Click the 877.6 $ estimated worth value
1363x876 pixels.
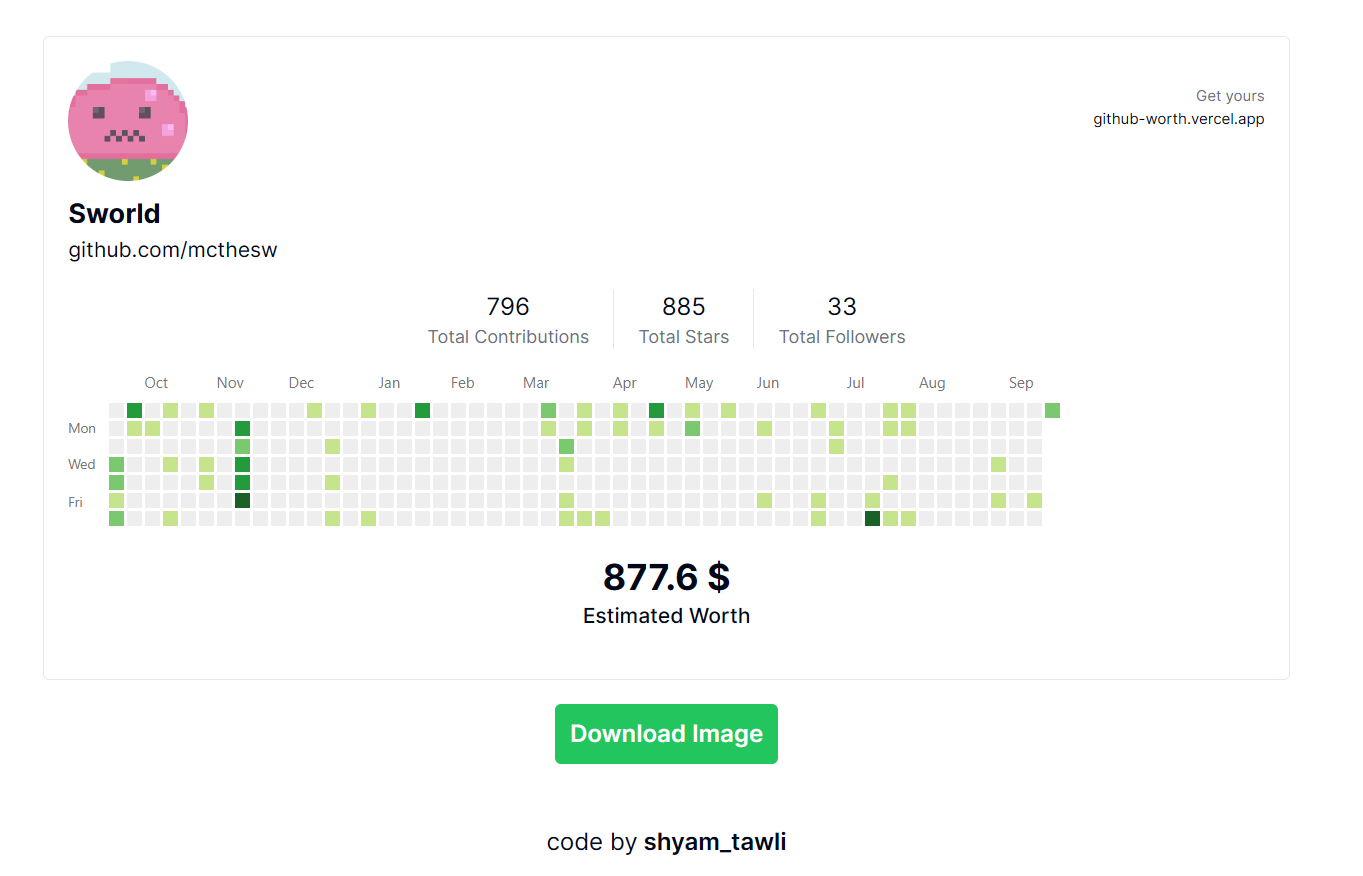[666, 577]
